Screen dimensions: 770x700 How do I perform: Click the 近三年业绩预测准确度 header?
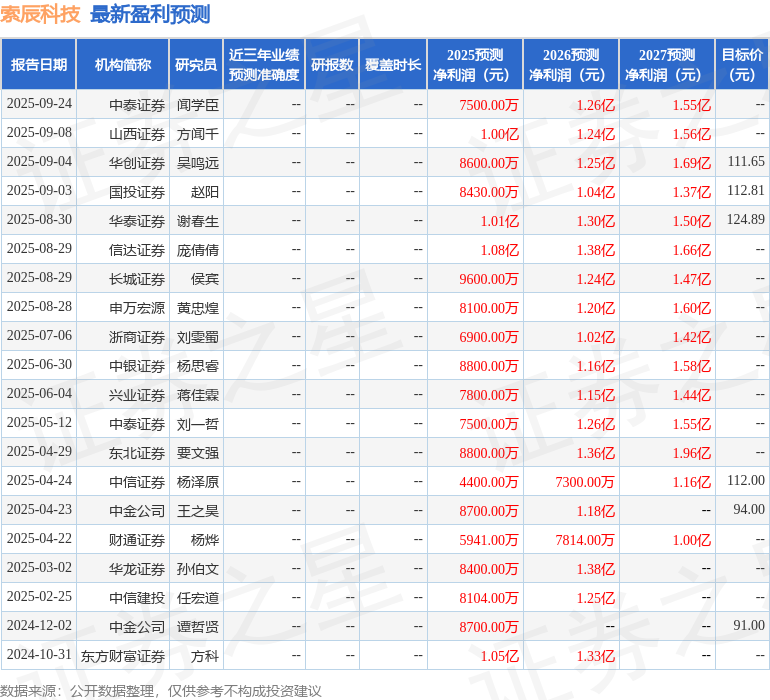pyautogui.click(x=263, y=65)
